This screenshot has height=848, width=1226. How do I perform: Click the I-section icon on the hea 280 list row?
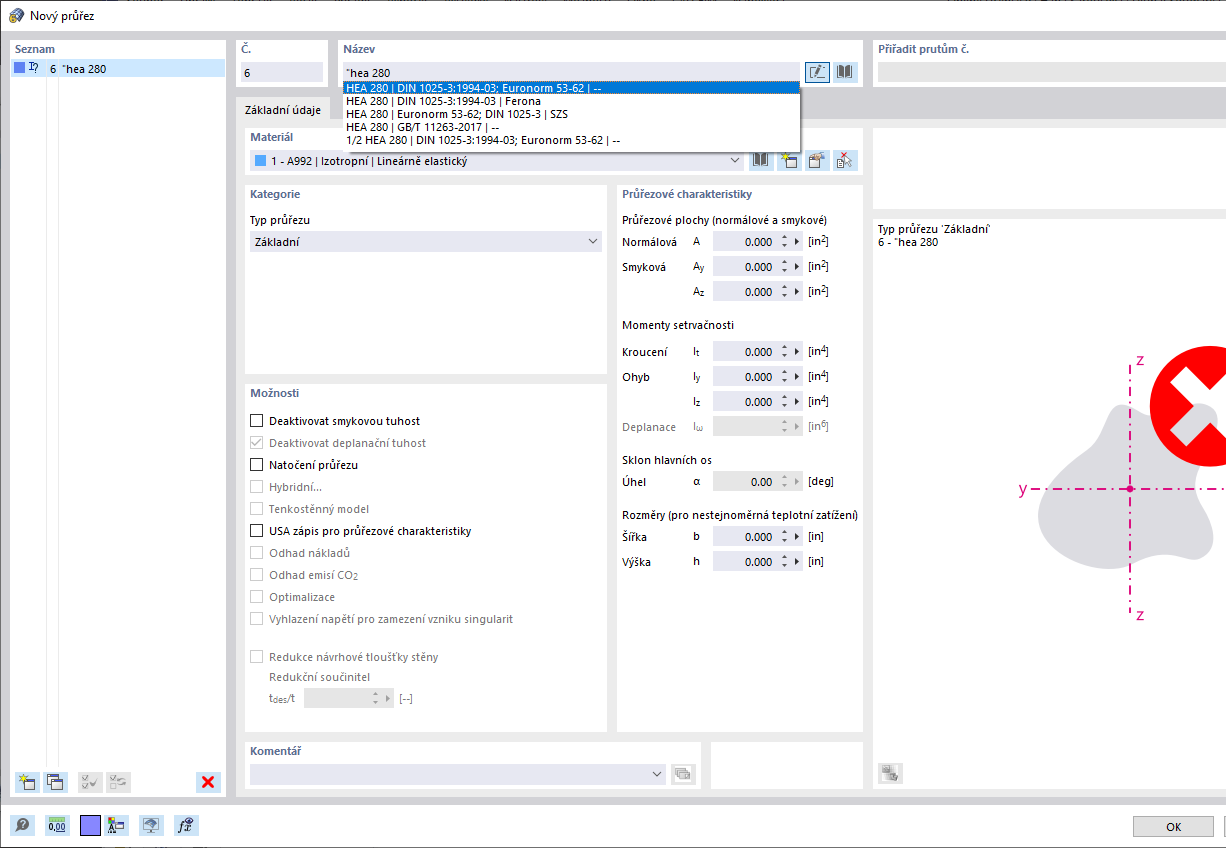(x=34, y=69)
